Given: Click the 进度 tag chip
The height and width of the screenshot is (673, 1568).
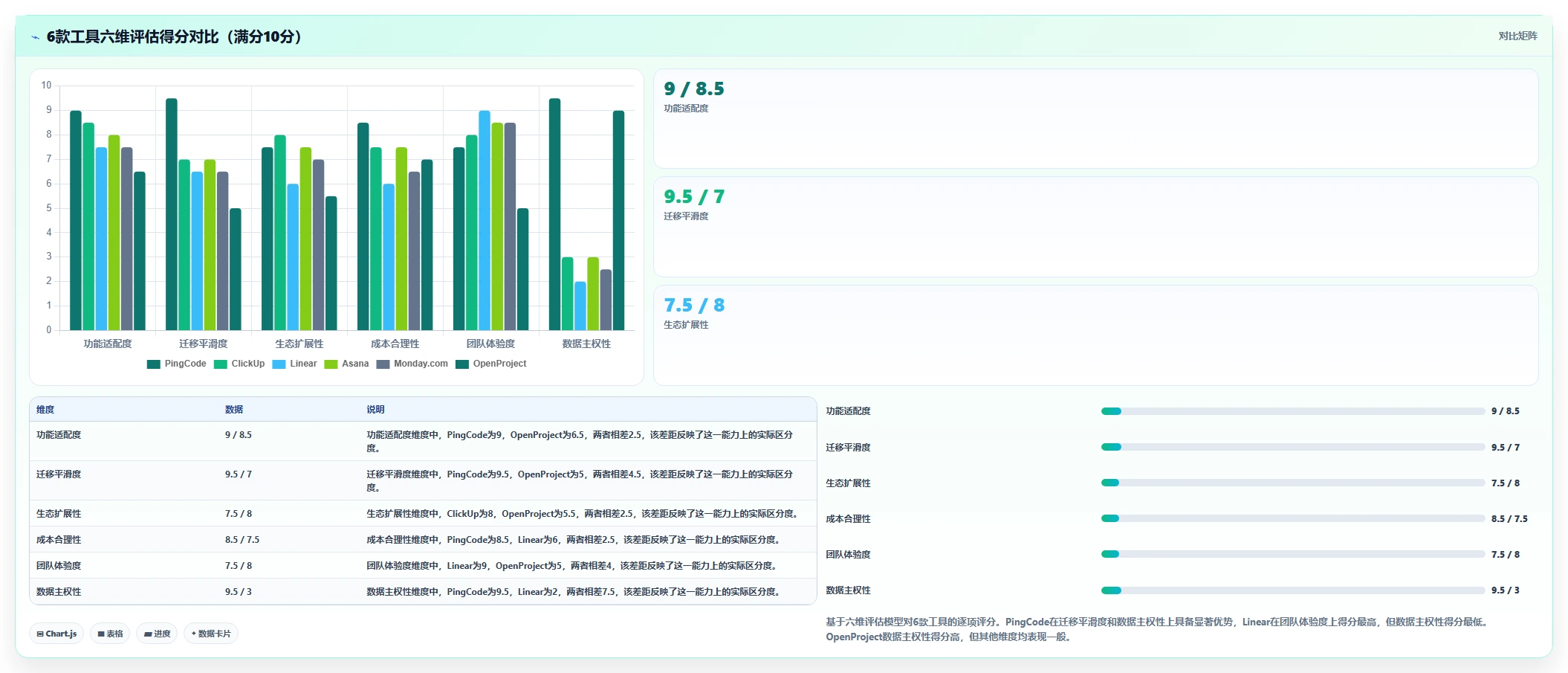Looking at the screenshot, I should 157,634.
